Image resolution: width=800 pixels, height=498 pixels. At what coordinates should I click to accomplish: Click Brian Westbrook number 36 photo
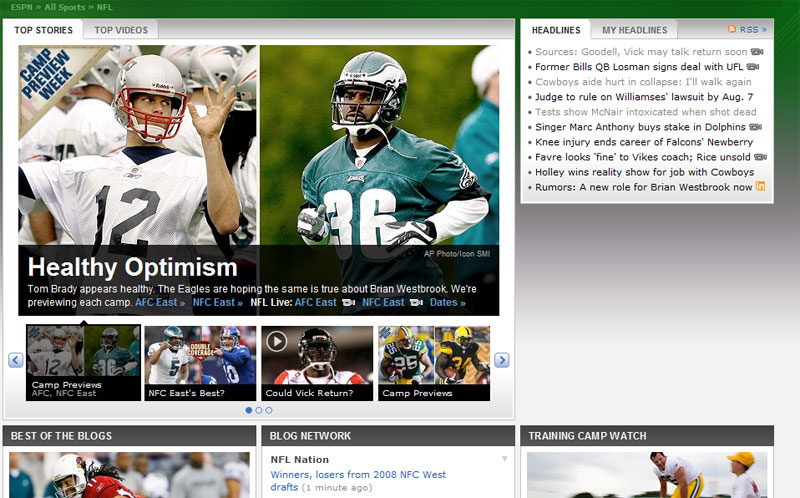coord(379,145)
